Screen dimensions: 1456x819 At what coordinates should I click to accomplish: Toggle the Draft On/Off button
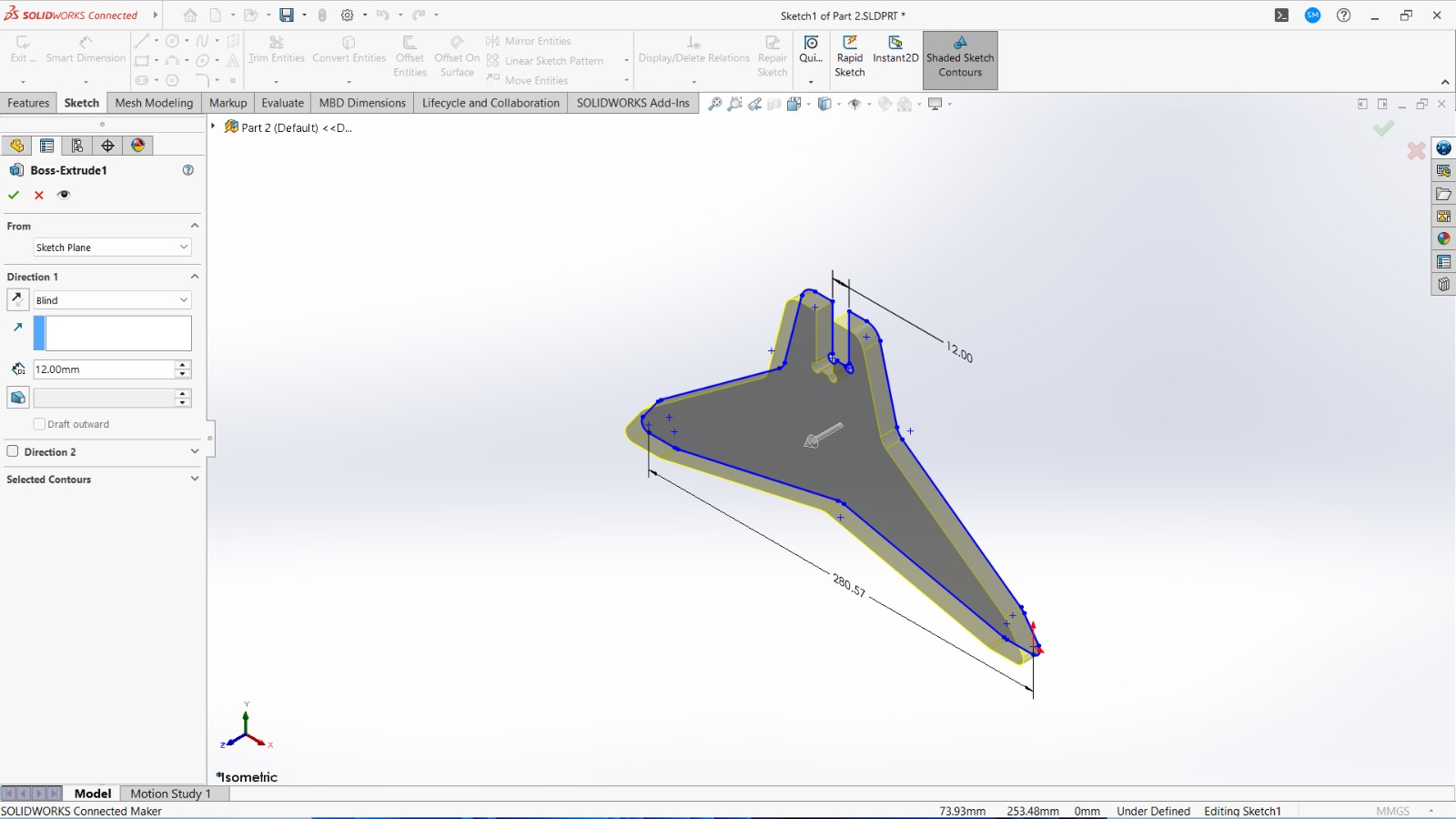(17, 398)
